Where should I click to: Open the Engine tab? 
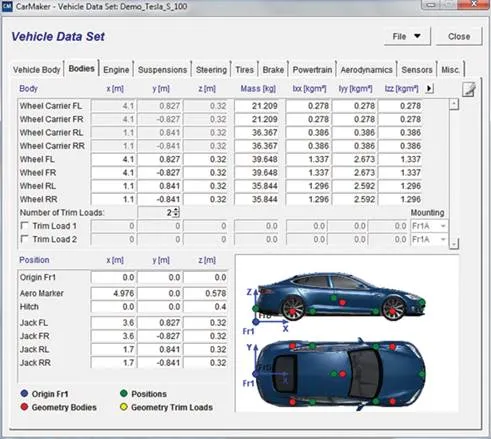(x=116, y=70)
